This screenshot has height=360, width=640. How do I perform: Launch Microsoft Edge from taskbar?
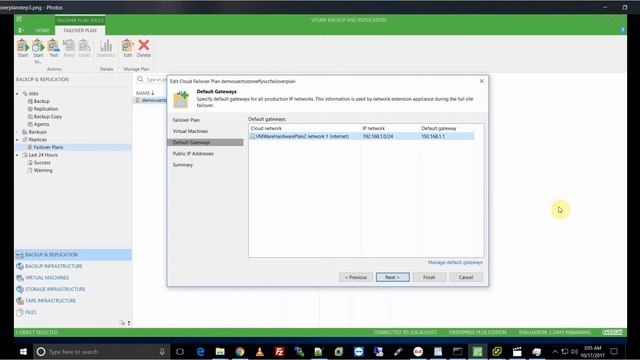point(200,351)
